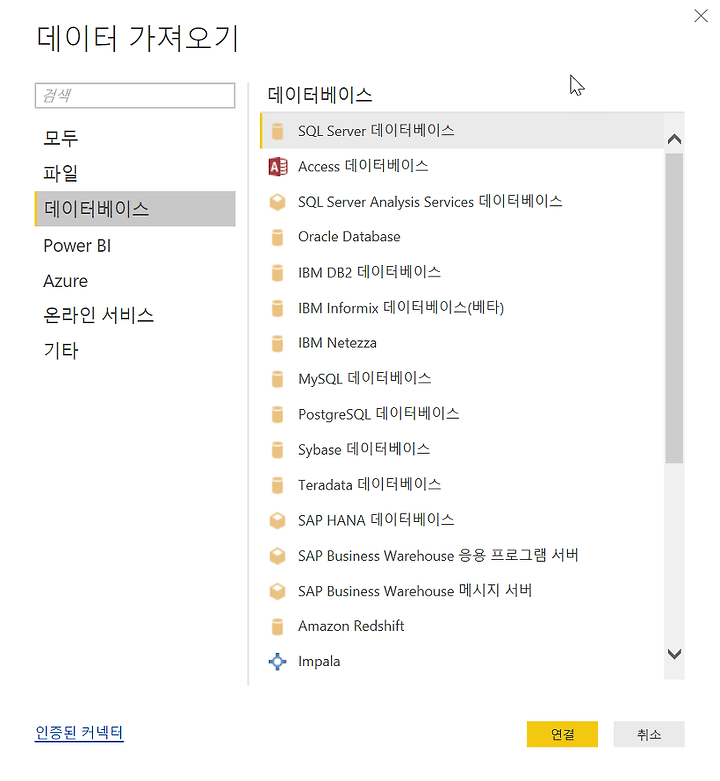720x781 pixels.
Task: Click the 취소 button
Action: pos(649,734)
